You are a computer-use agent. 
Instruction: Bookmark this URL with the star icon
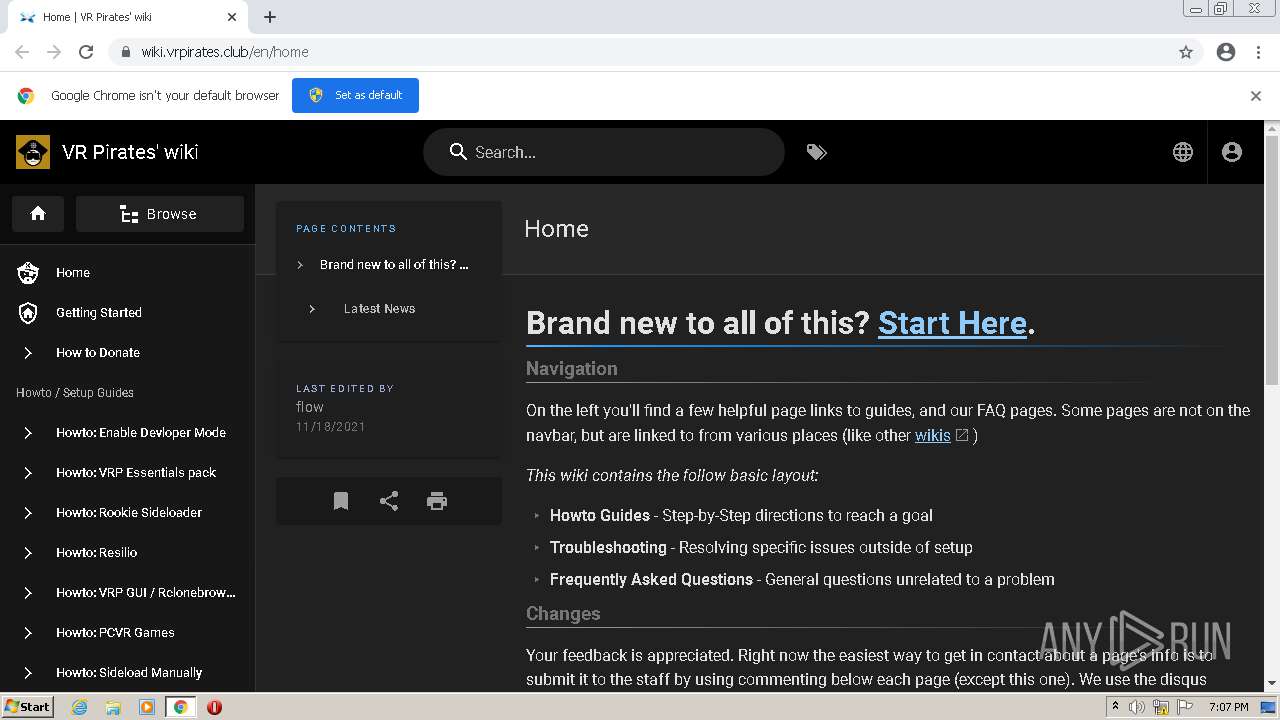click(x=1186, y=52)
